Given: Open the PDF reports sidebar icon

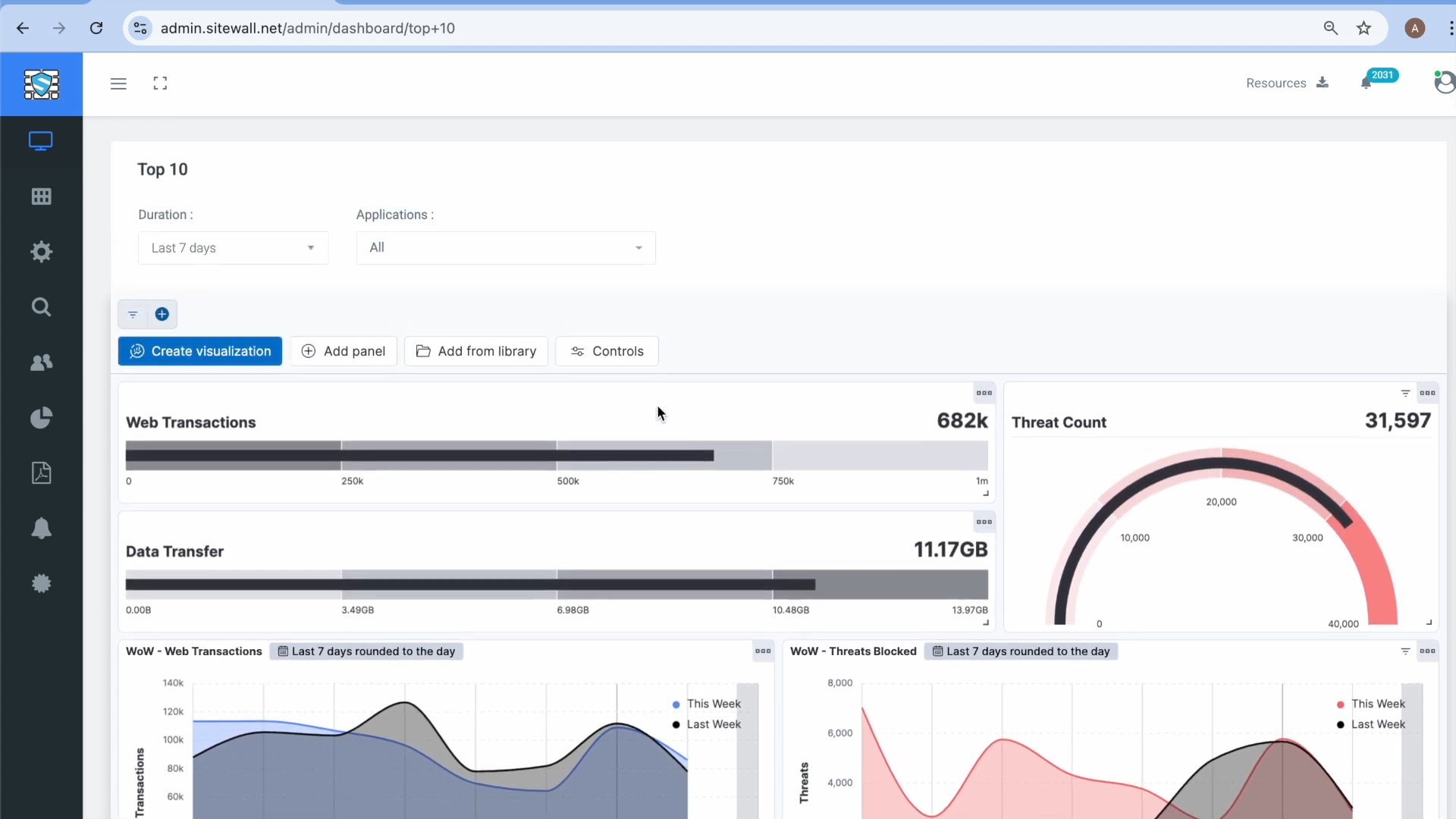Looking at the screenshot, I should click(x=41, y=473).
